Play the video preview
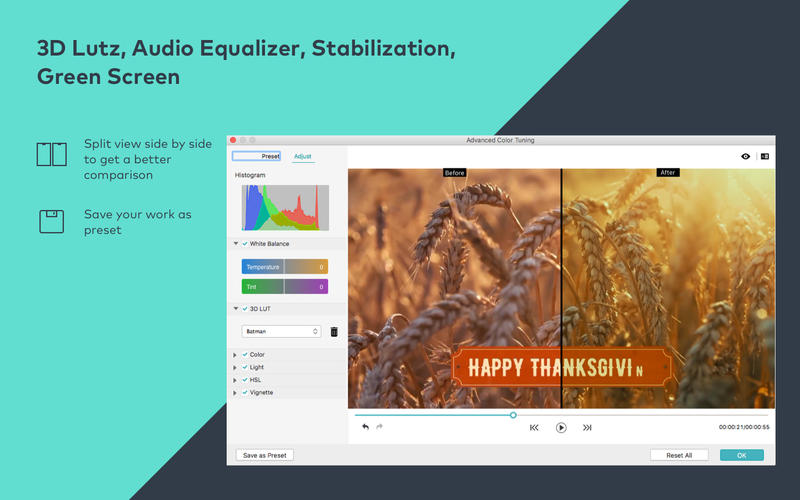The width and height of the screenshot is (800, 500). tap(561, 428)
